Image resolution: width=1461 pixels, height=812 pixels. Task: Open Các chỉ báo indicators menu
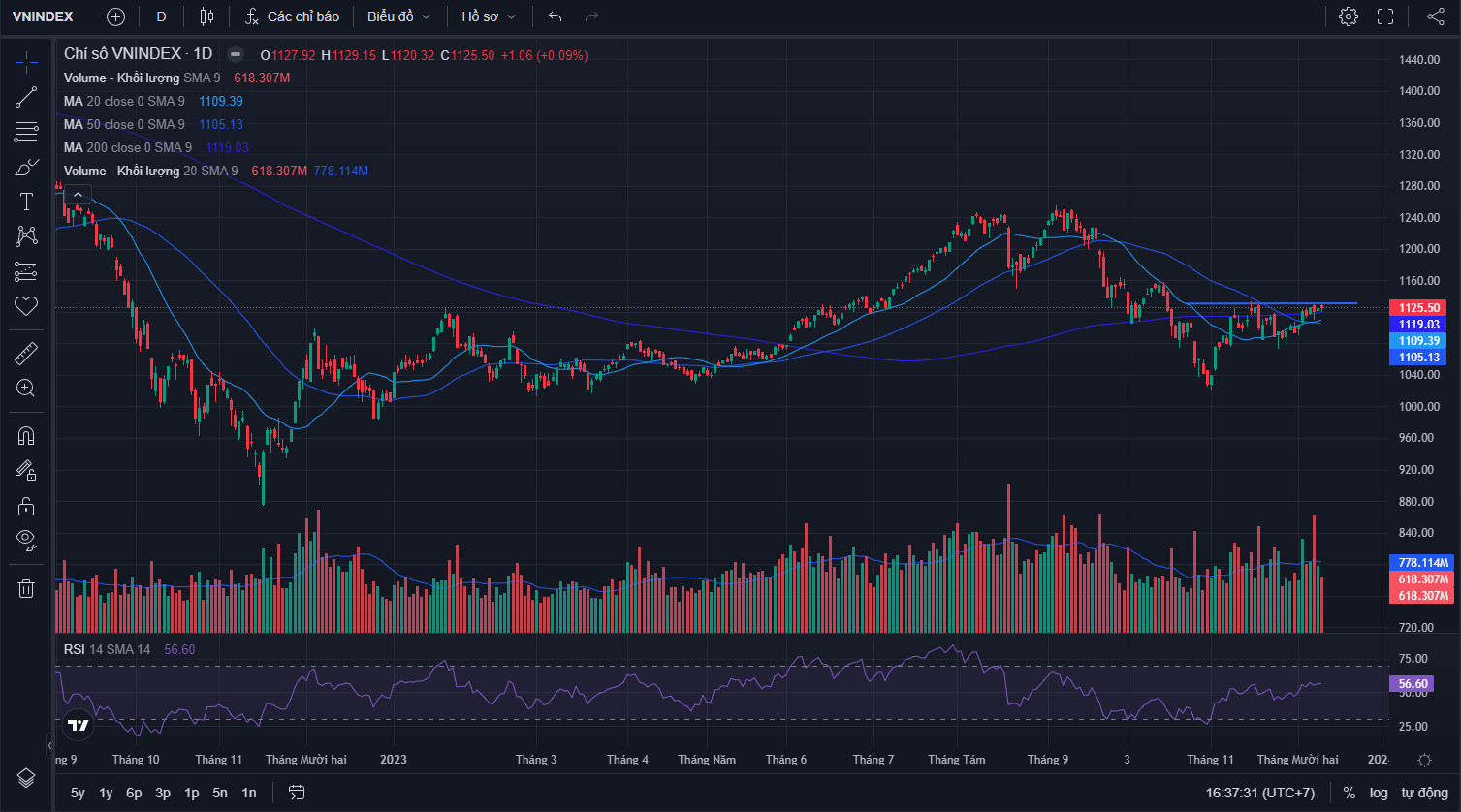(x=292, y=16)
